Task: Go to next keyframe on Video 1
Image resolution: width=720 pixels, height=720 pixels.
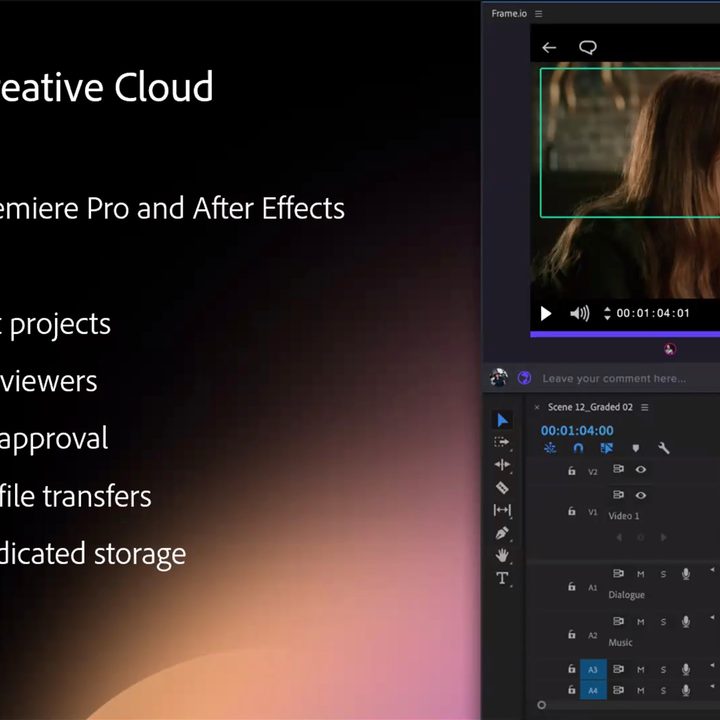Action: pos(663,537)
